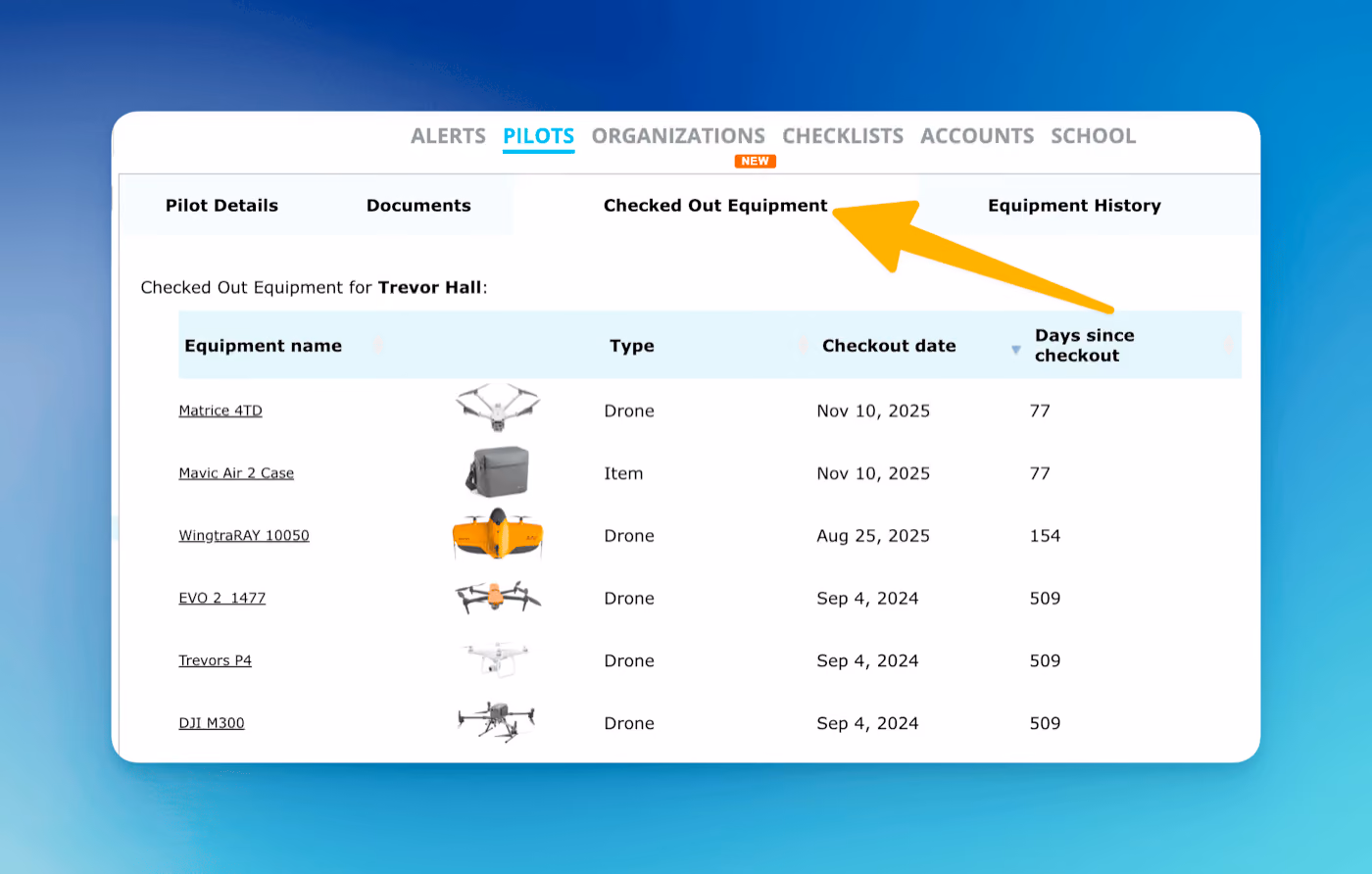1372x874 pixels.
Task: Click the days count in the Mavic Air 2 Case row
Action: 1040,473
